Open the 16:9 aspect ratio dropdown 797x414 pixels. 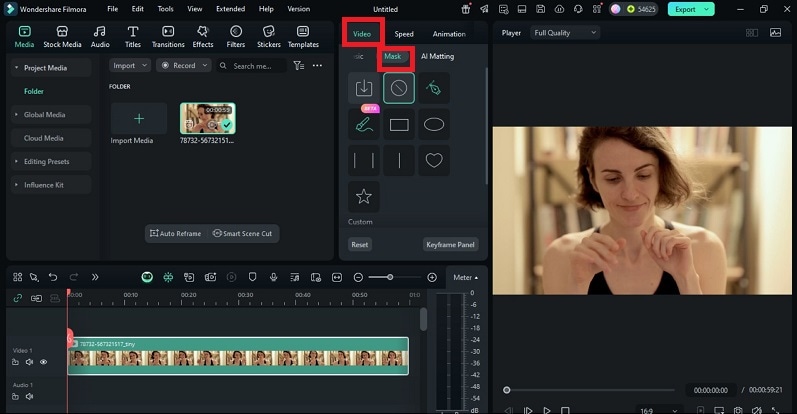(659, 410)
